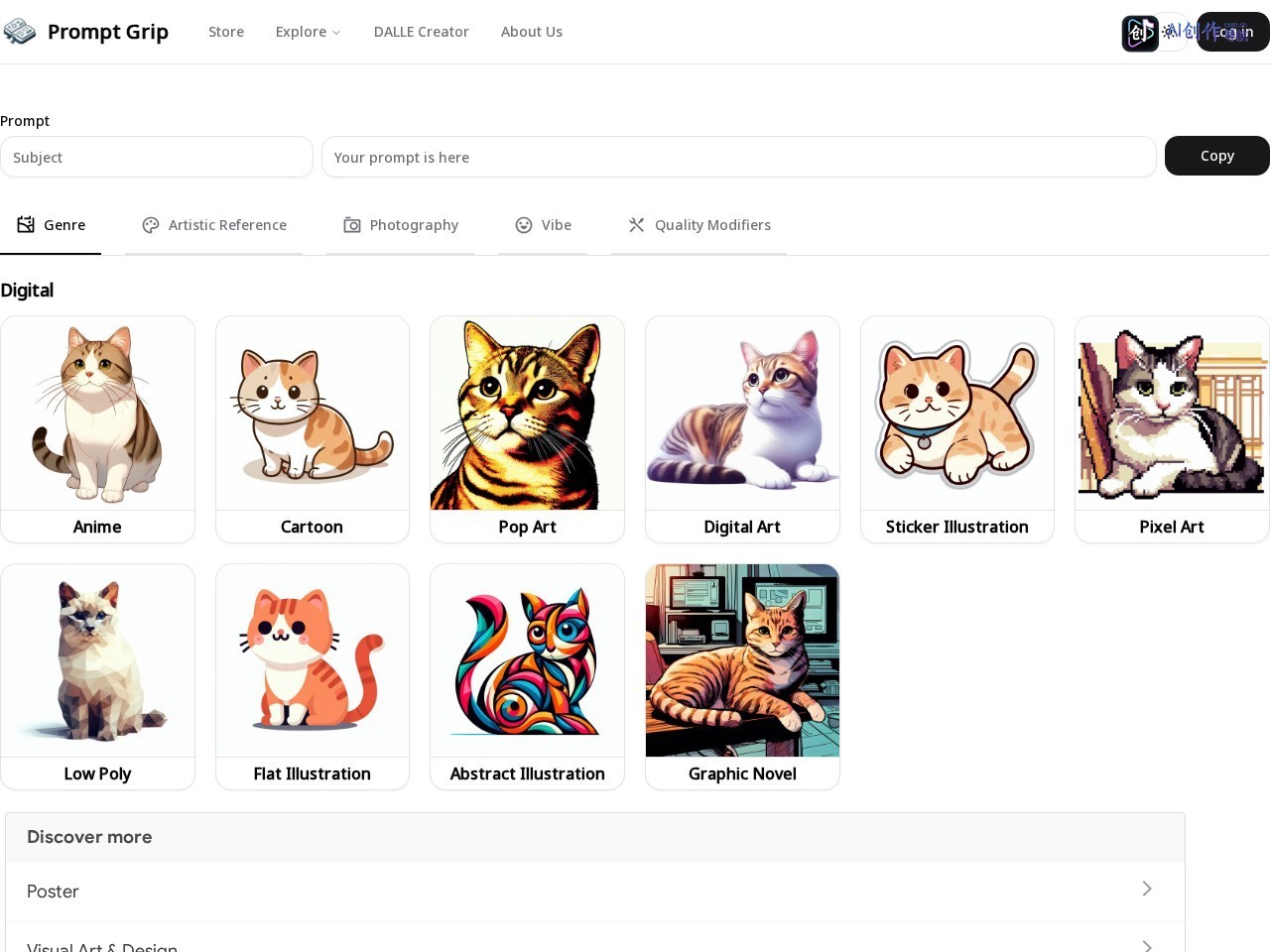Click the Quality Modifiers tools icon
The height and width of the screenshot is (952, 1270).
pyautogui.click(x=637, y=225)
